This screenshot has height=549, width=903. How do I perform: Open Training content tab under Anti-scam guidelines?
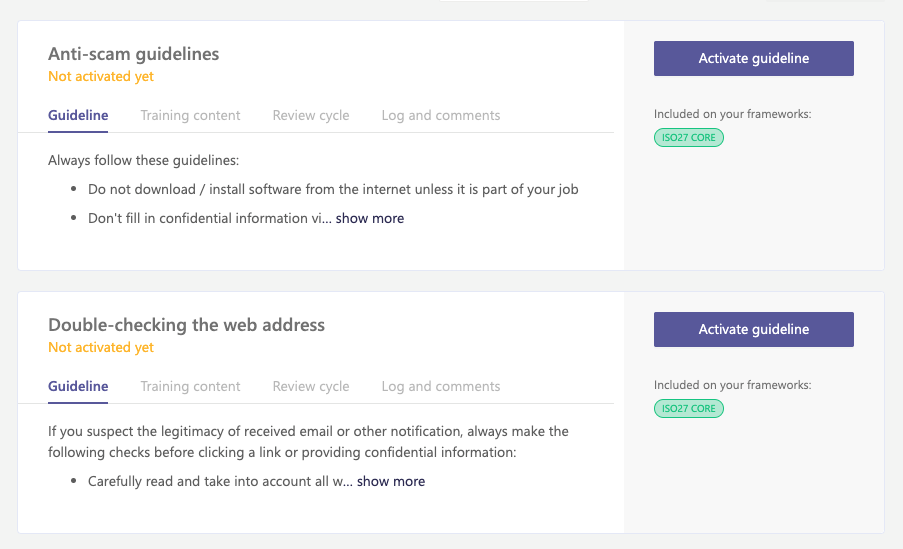(190, 115)
